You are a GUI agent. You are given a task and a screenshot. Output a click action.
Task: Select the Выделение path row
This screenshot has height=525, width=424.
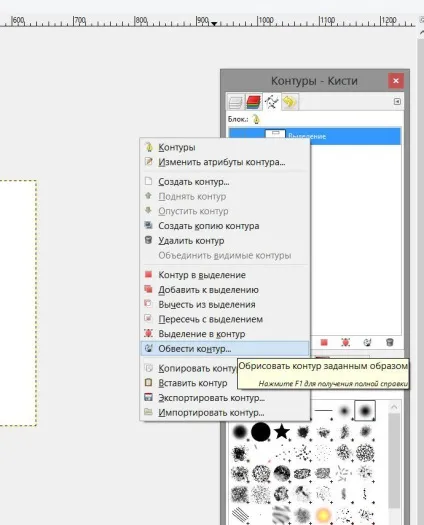[314, 136]
